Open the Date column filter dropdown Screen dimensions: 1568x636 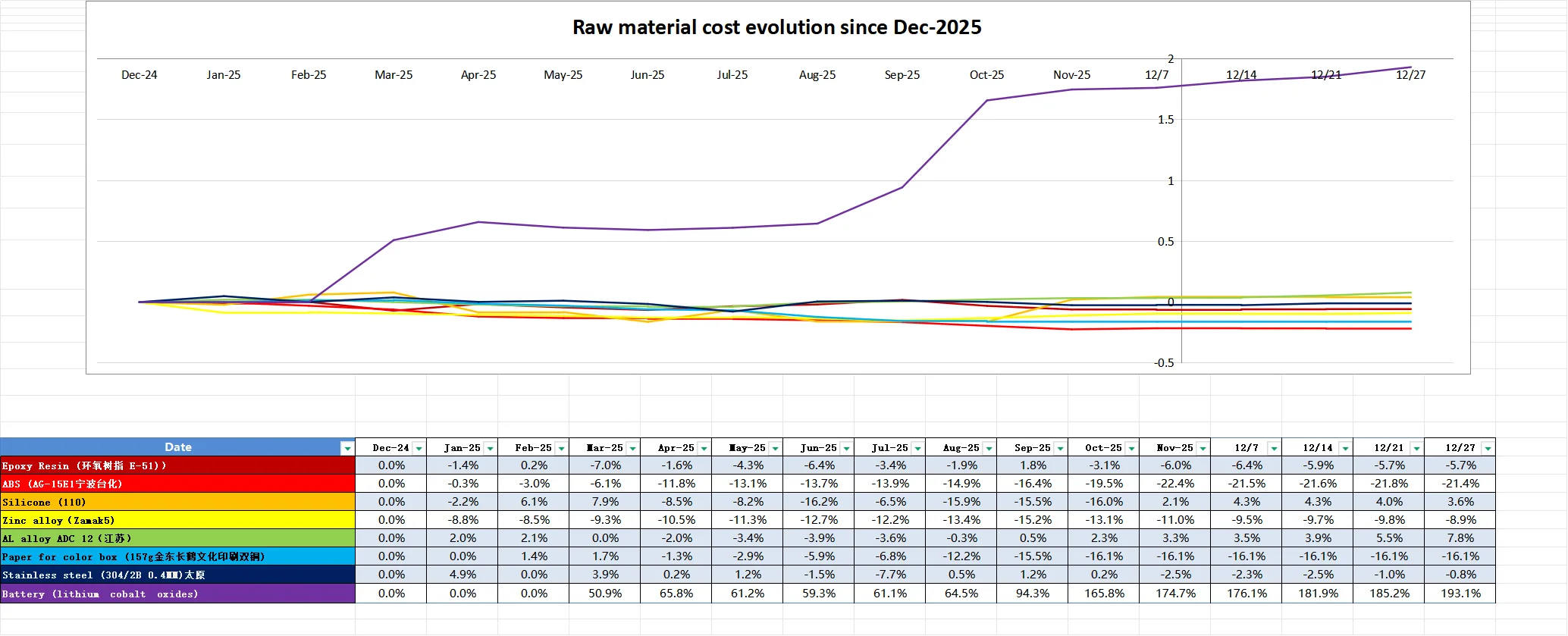coord(347,448)
